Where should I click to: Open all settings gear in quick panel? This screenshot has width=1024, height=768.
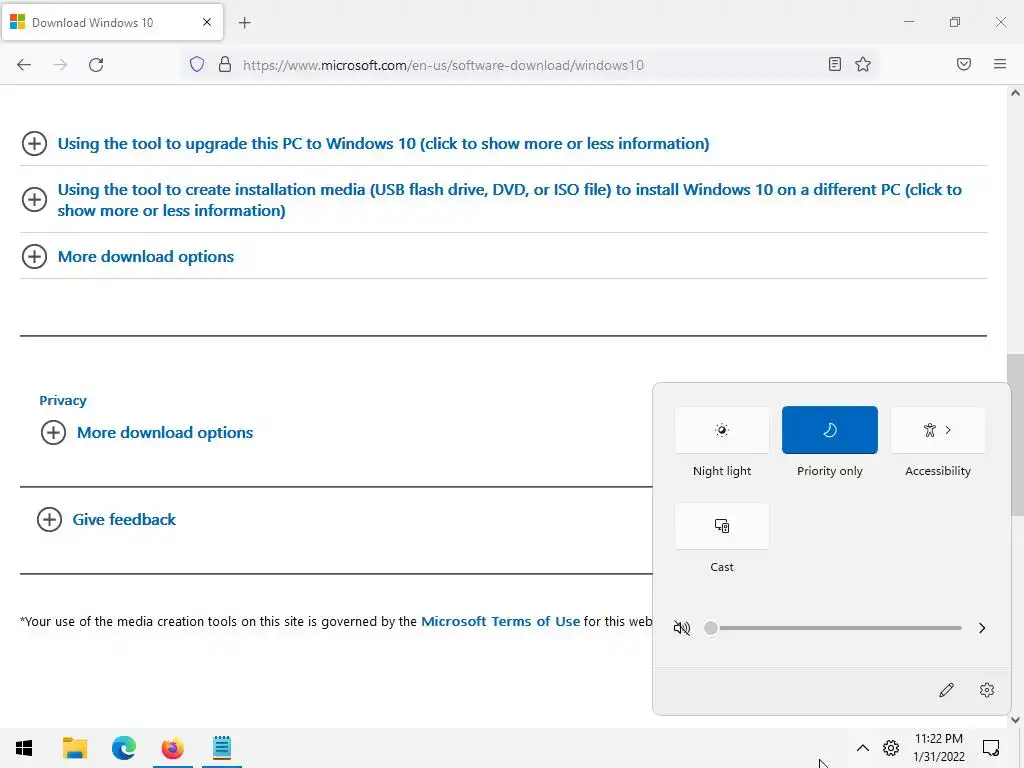tap(987, 690)
